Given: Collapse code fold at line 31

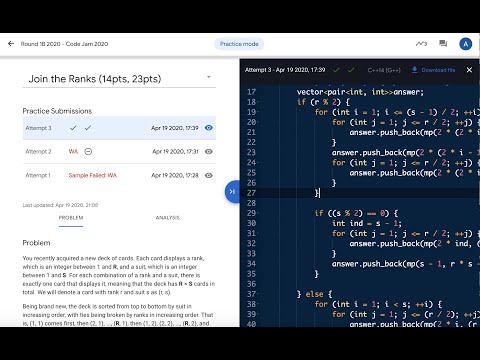Looking at the screenshot, I should click(258, 233).
